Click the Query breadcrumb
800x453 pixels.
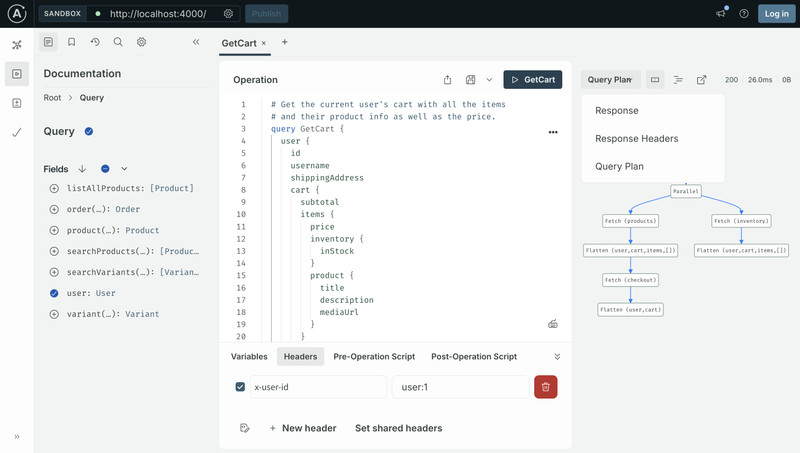pos(92,97)
